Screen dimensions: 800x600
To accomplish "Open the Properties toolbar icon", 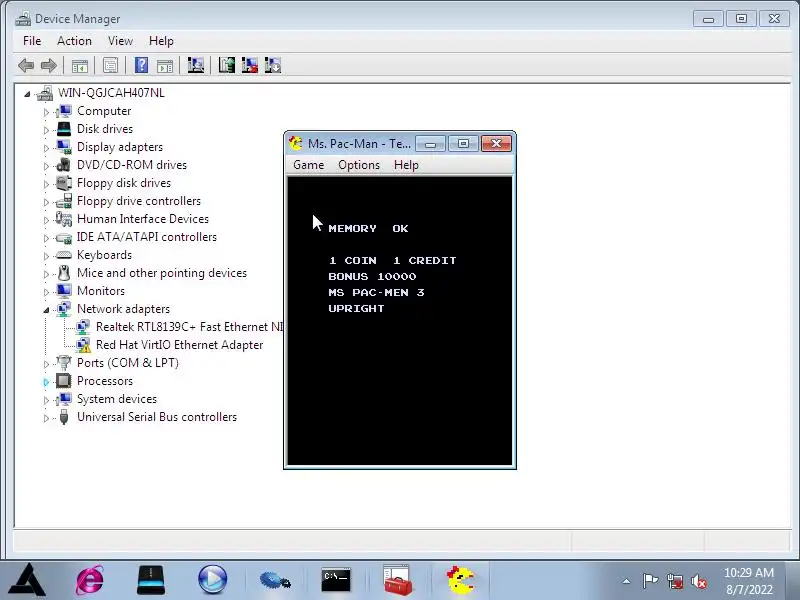I will (x=110, y=65).
